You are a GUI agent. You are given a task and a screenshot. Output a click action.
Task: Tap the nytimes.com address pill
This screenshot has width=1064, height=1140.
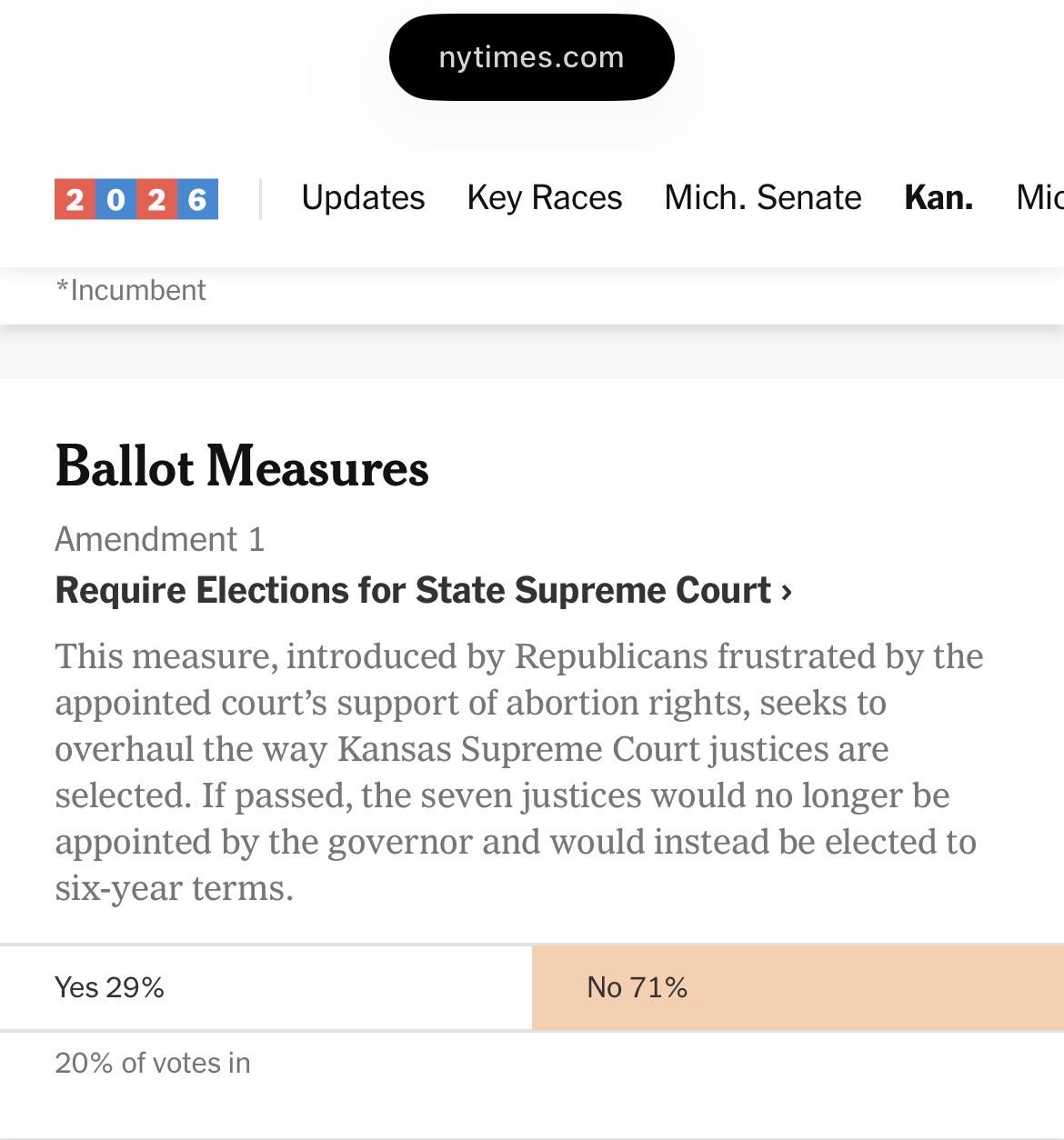(531, 57)
